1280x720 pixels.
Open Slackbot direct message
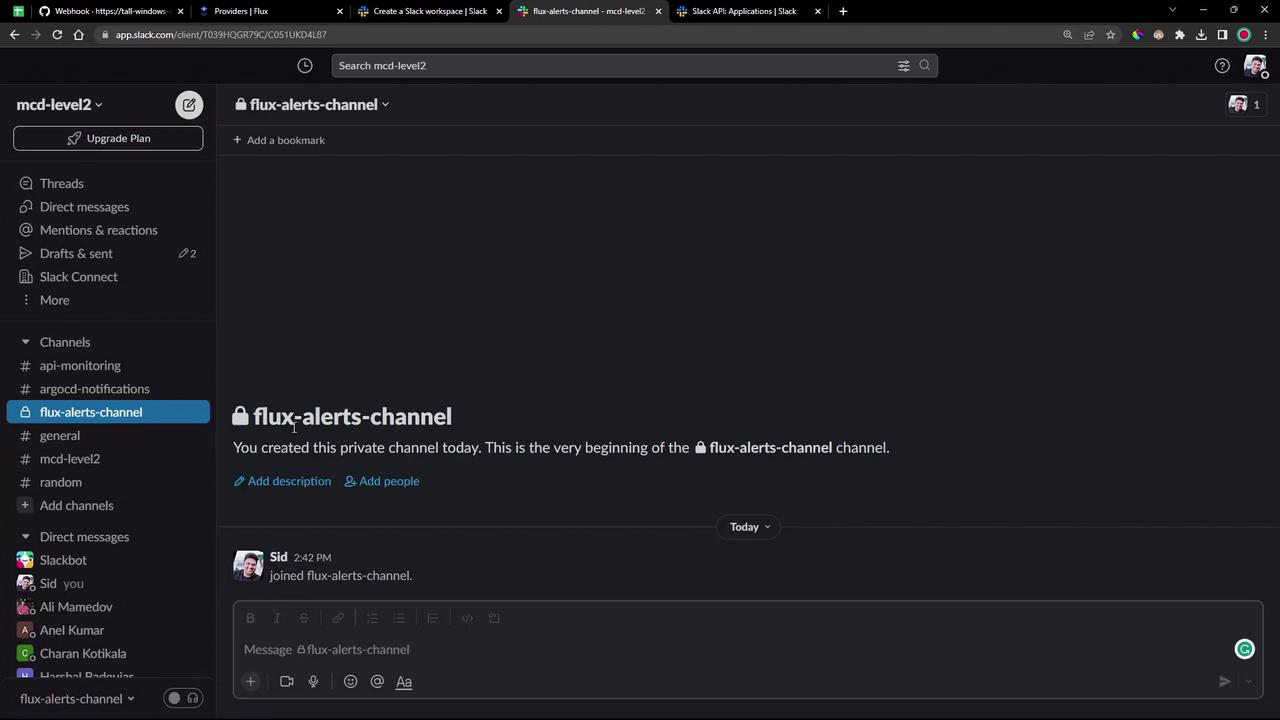[63, 561]
